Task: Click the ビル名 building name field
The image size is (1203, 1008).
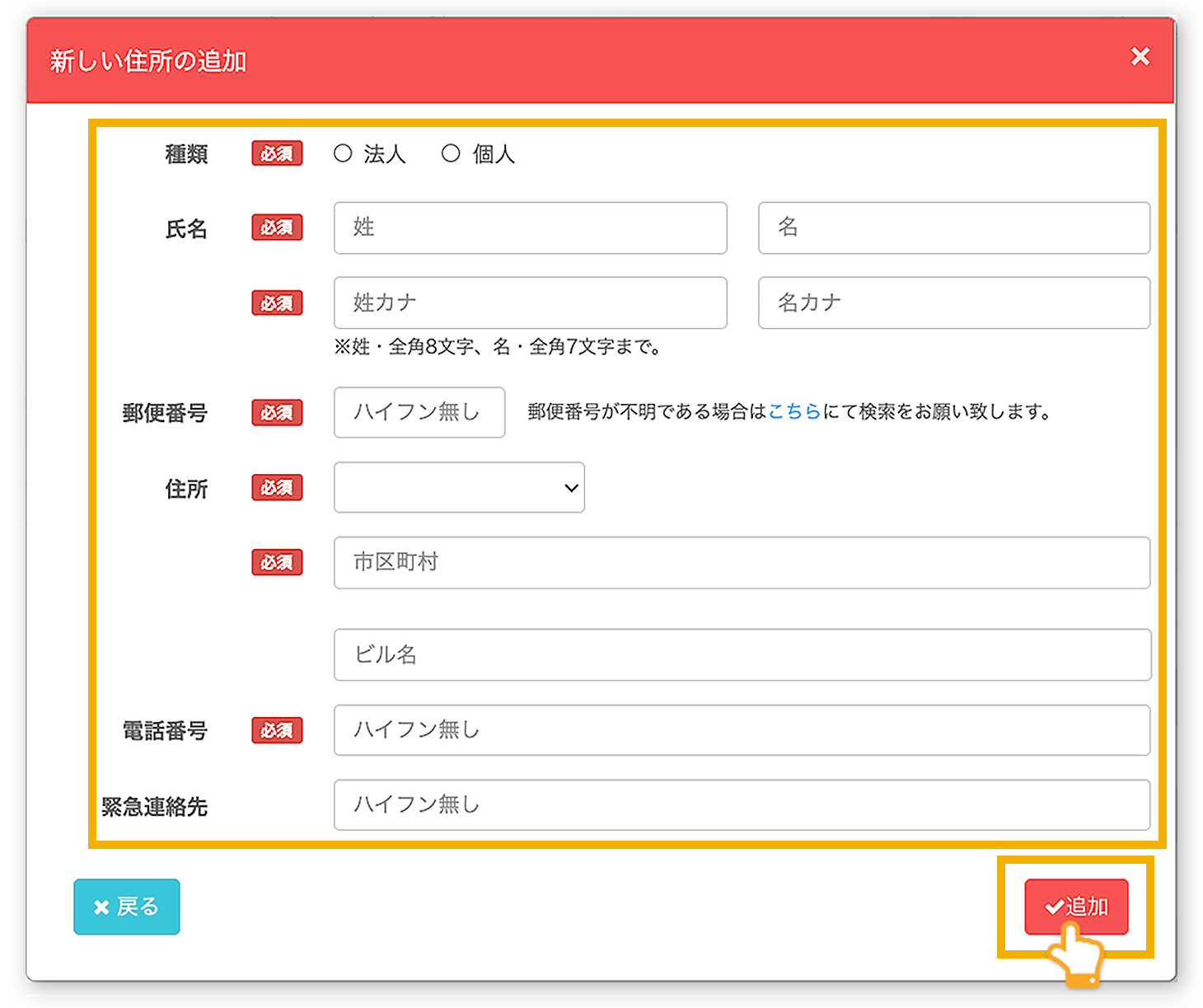Action: coord(741,654)
